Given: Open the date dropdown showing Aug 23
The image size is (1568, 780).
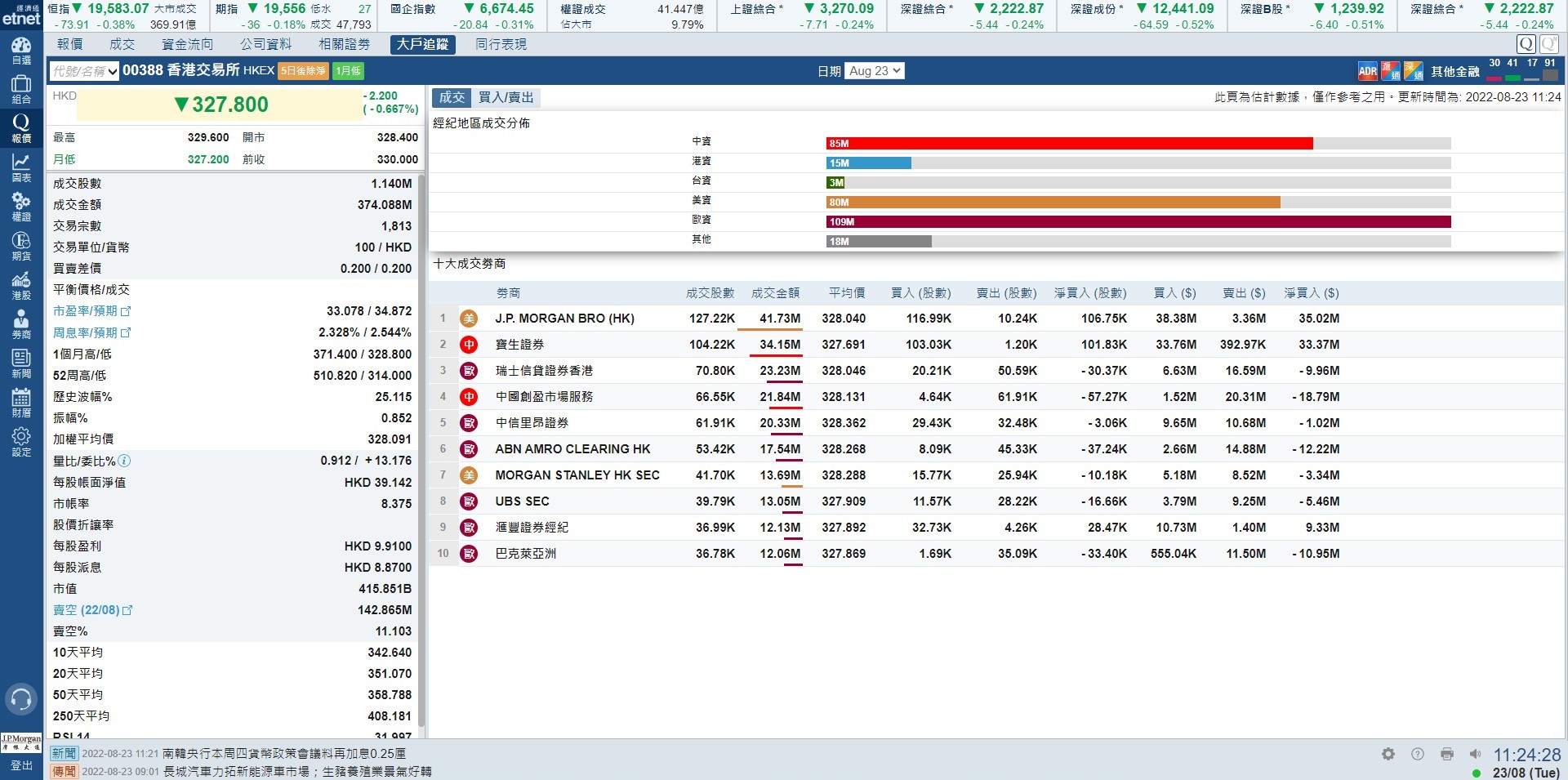Looking at the screenshot, I should (875, 71).
